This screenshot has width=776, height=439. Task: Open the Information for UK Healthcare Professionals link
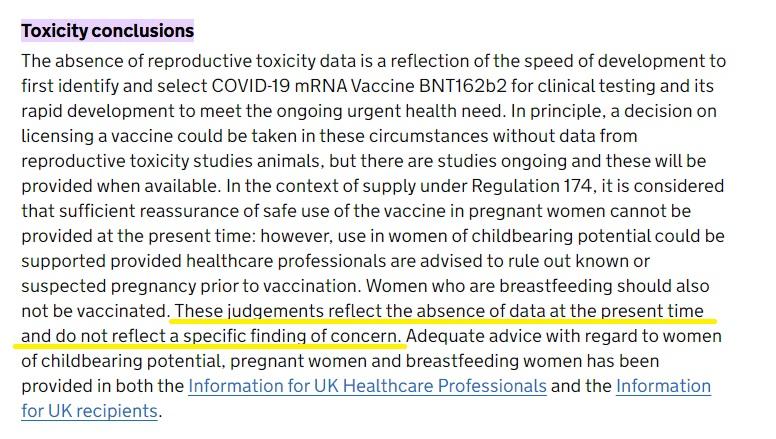pyautogui.click(x=367, y=386)
